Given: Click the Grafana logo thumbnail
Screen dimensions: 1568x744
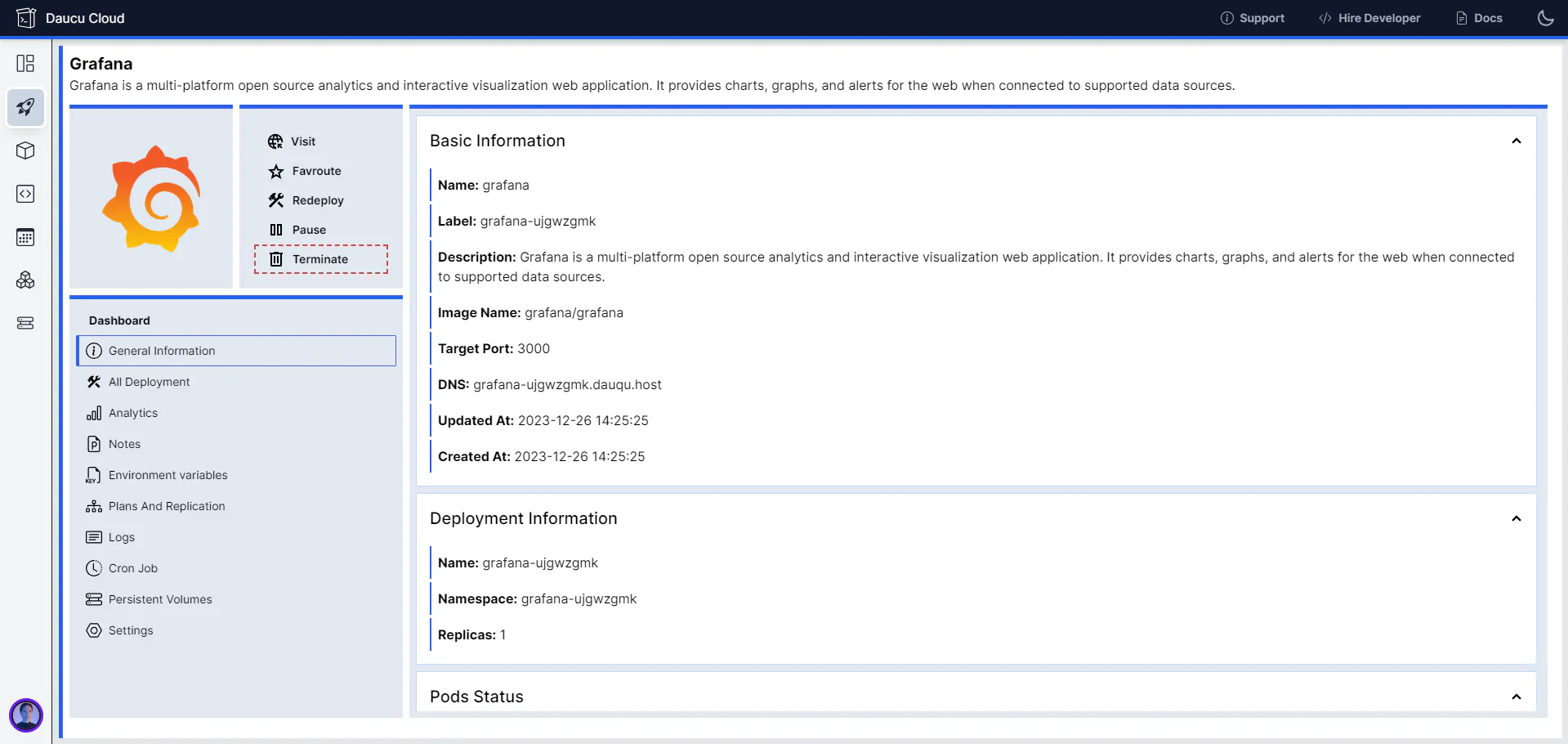Looking at the screenshot, I should (x=151, y=198).
